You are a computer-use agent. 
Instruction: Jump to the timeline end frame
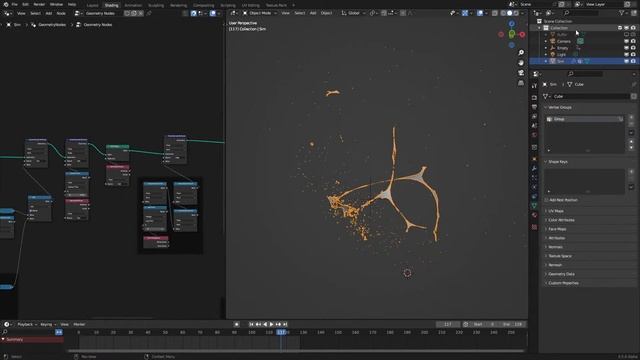[285, 324]
